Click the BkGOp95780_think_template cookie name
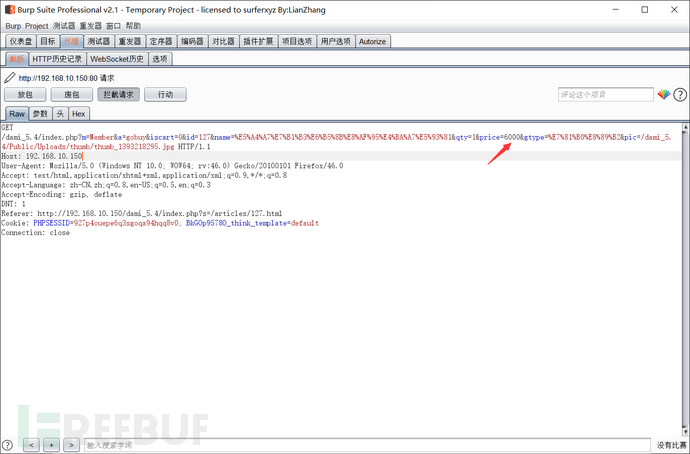690x454 pixels. [235, 223]
